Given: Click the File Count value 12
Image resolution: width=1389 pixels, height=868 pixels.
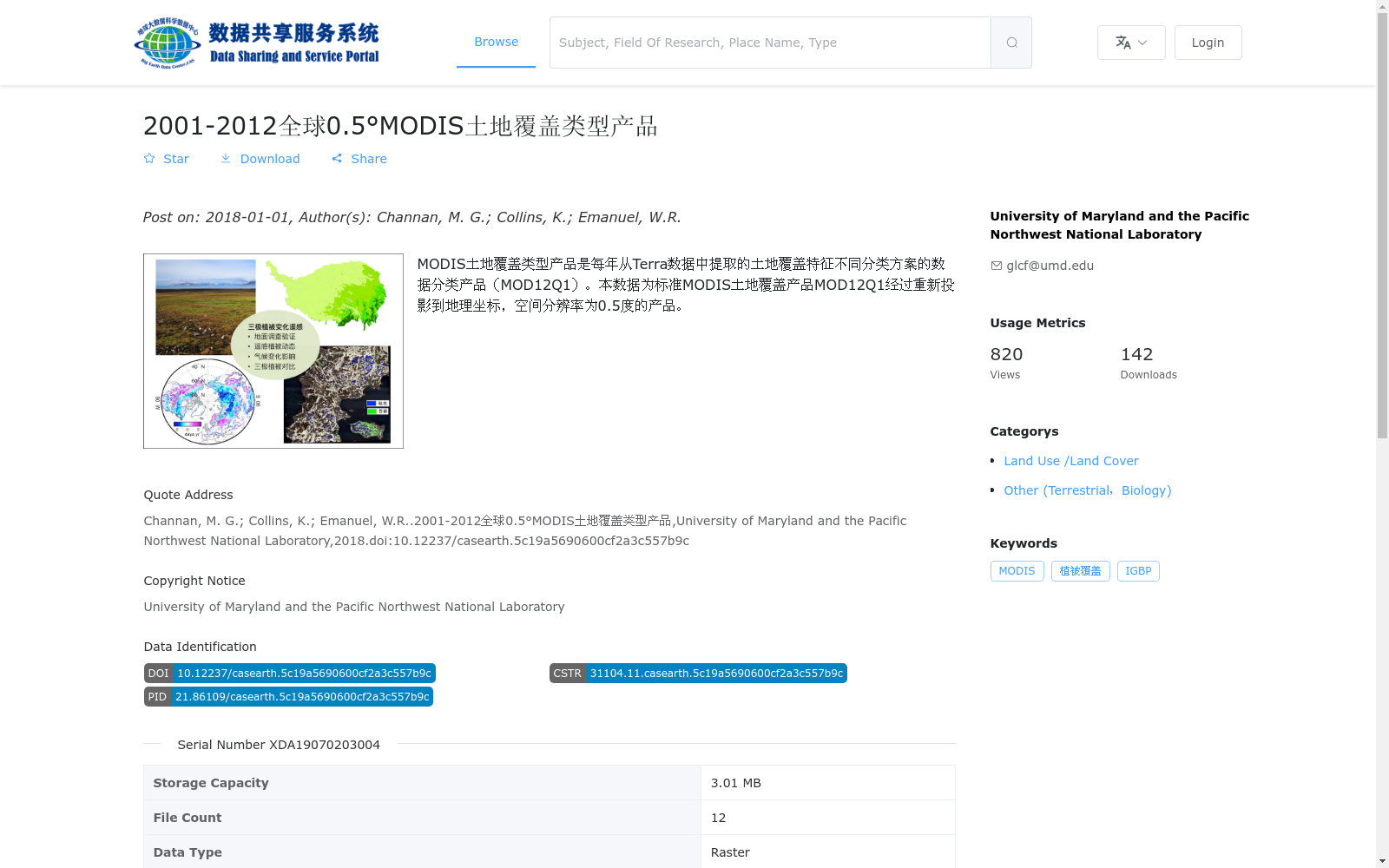Looking at the screenshot, I should [x=718, y=818].
